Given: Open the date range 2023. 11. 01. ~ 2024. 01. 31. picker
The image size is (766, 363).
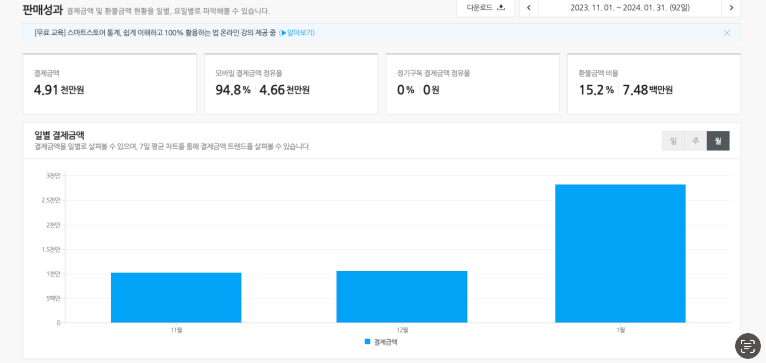Looking at the screenshot, I should 630,8.
